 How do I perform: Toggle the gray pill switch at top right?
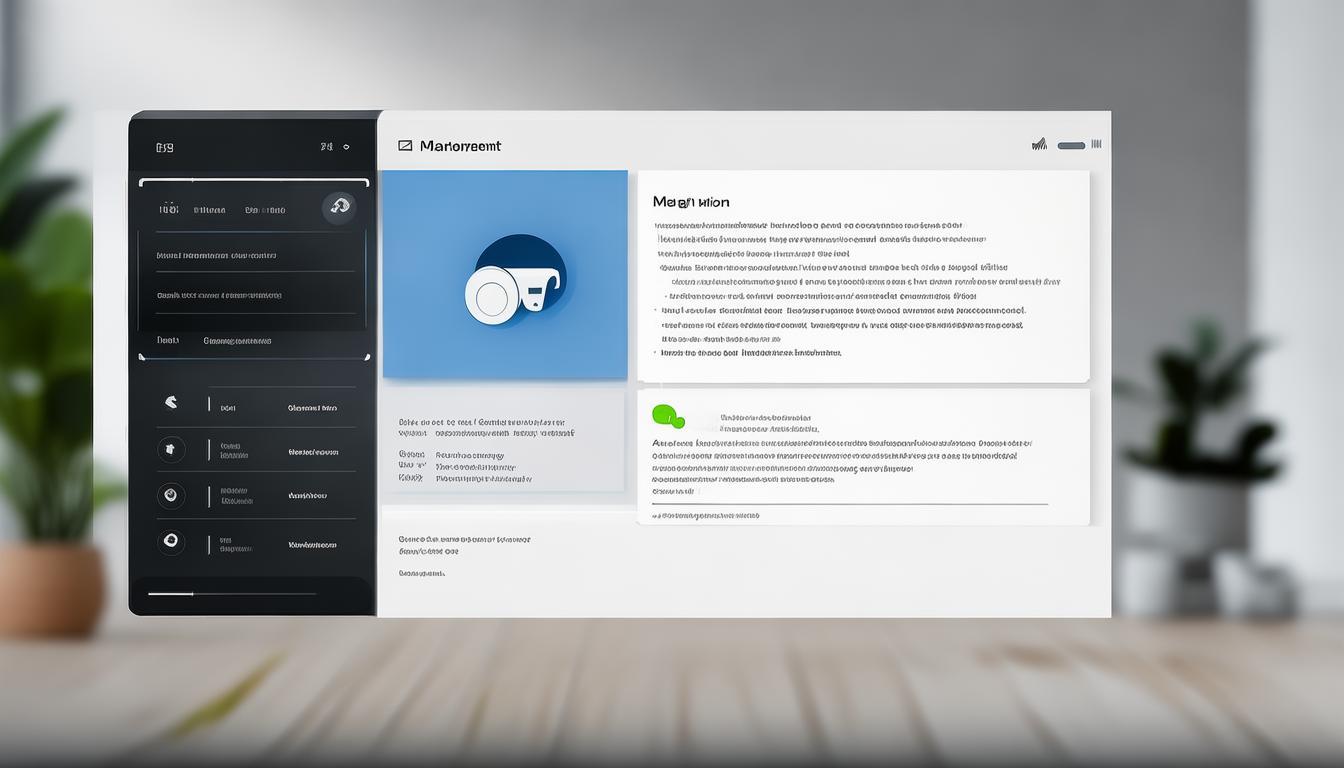point(1071,146)
